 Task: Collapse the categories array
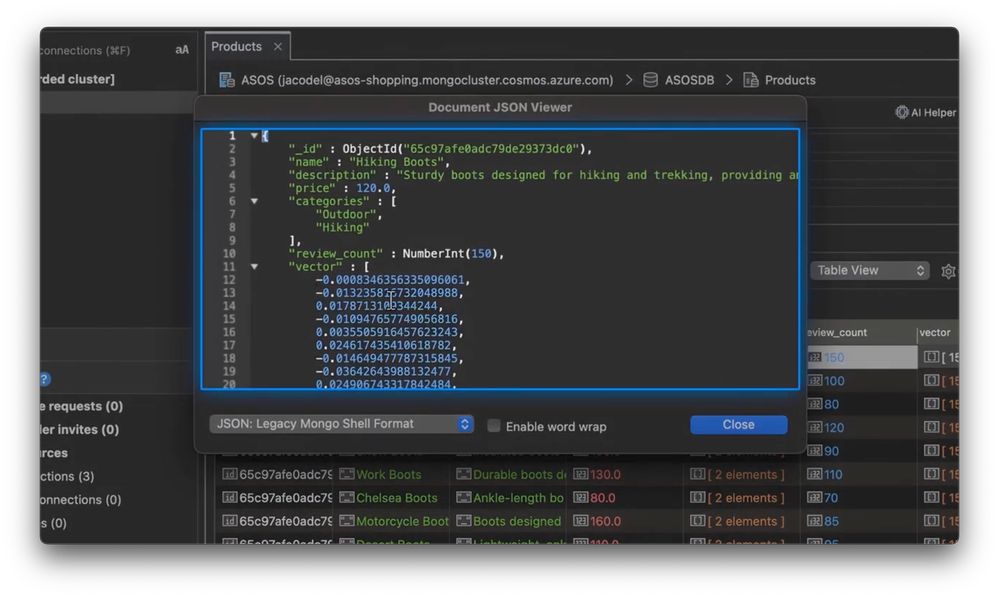(x=254, y=201)
